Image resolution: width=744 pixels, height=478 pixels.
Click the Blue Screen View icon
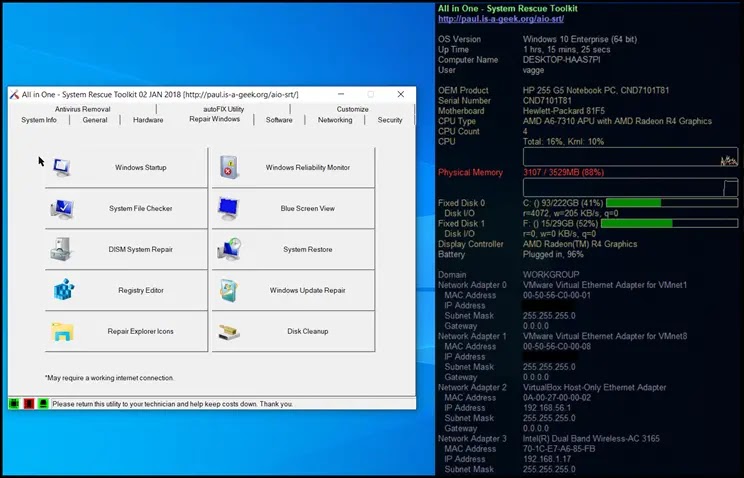pyautogui.click(x=228, y=208)
